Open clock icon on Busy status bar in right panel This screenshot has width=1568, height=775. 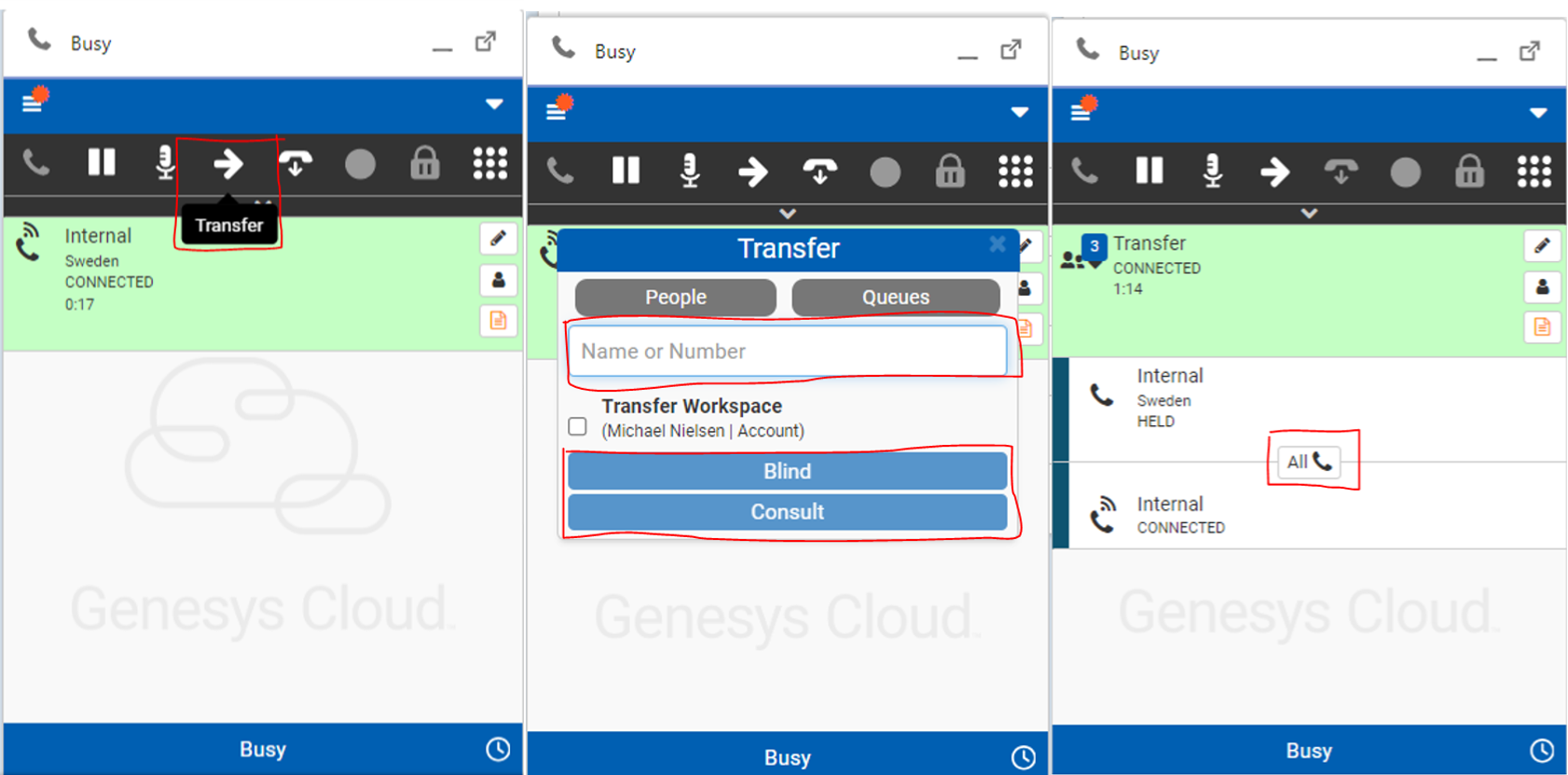point(1542,750)
